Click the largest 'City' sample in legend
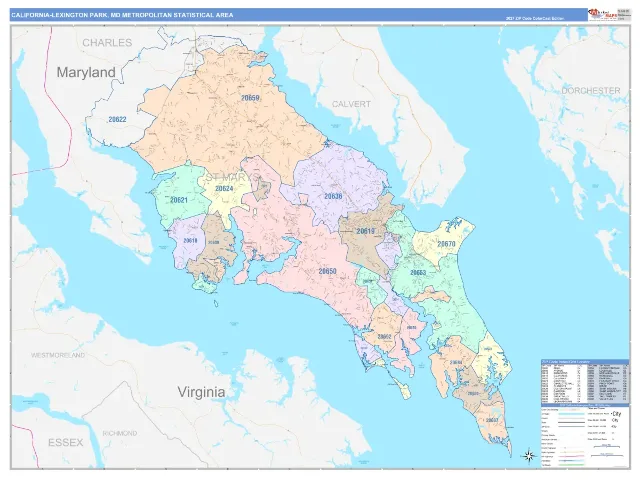 pos(616,414)
